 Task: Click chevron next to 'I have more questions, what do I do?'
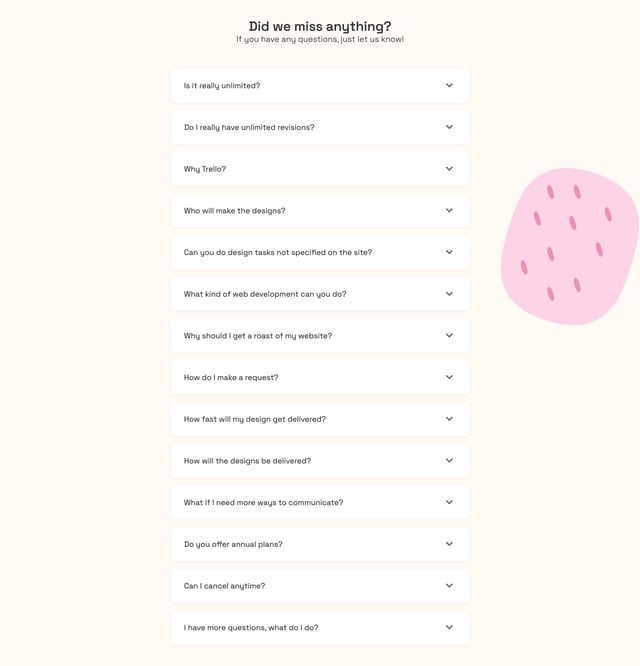click(x=449, y=628)
